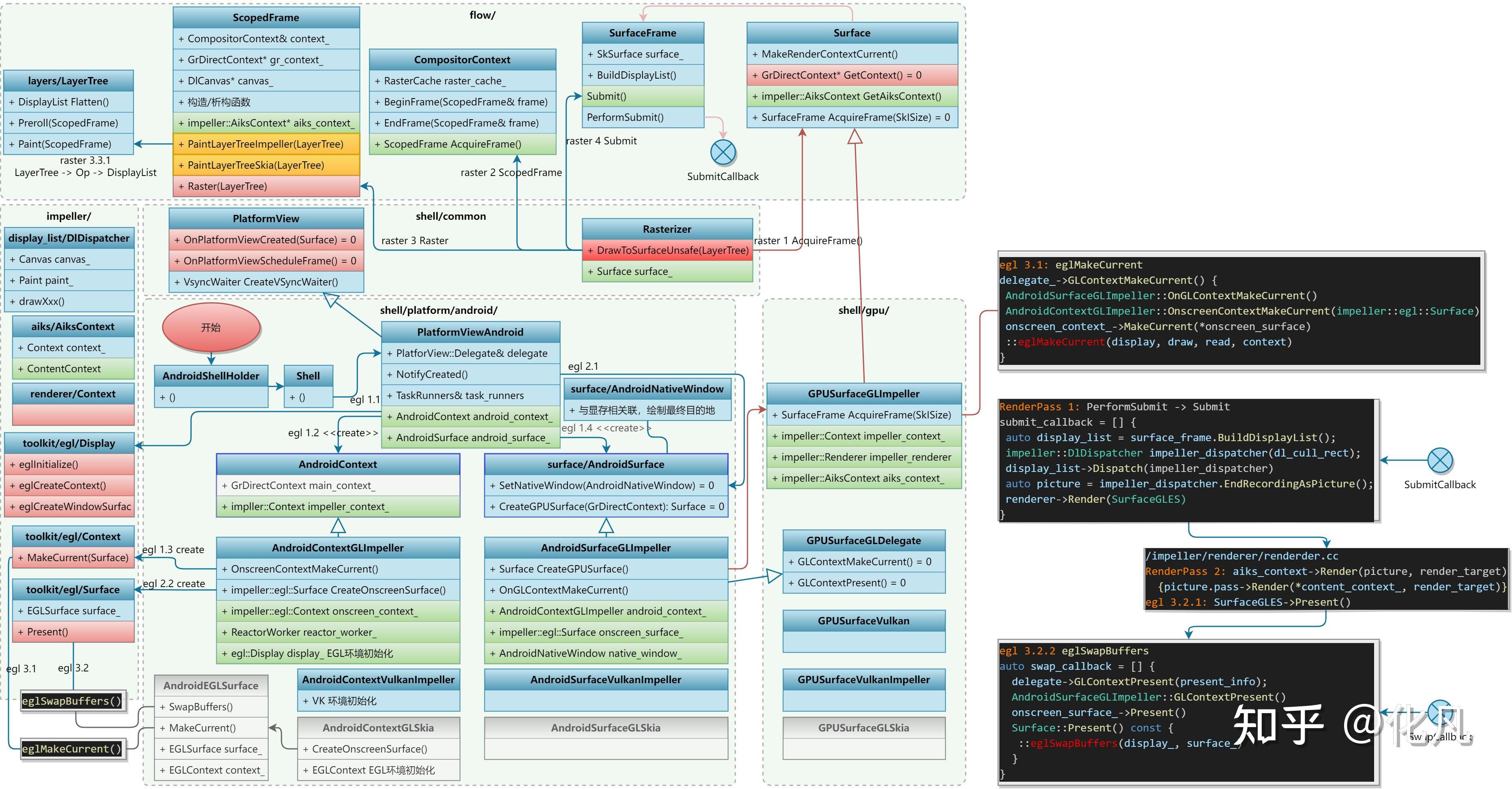The height and width of the screenshot is (789, 1512).
Task: Select GLContextPresent() = 0 in GPUSurfaceGLDelegate
Action: pyautogui.click(x=863, y=583)
